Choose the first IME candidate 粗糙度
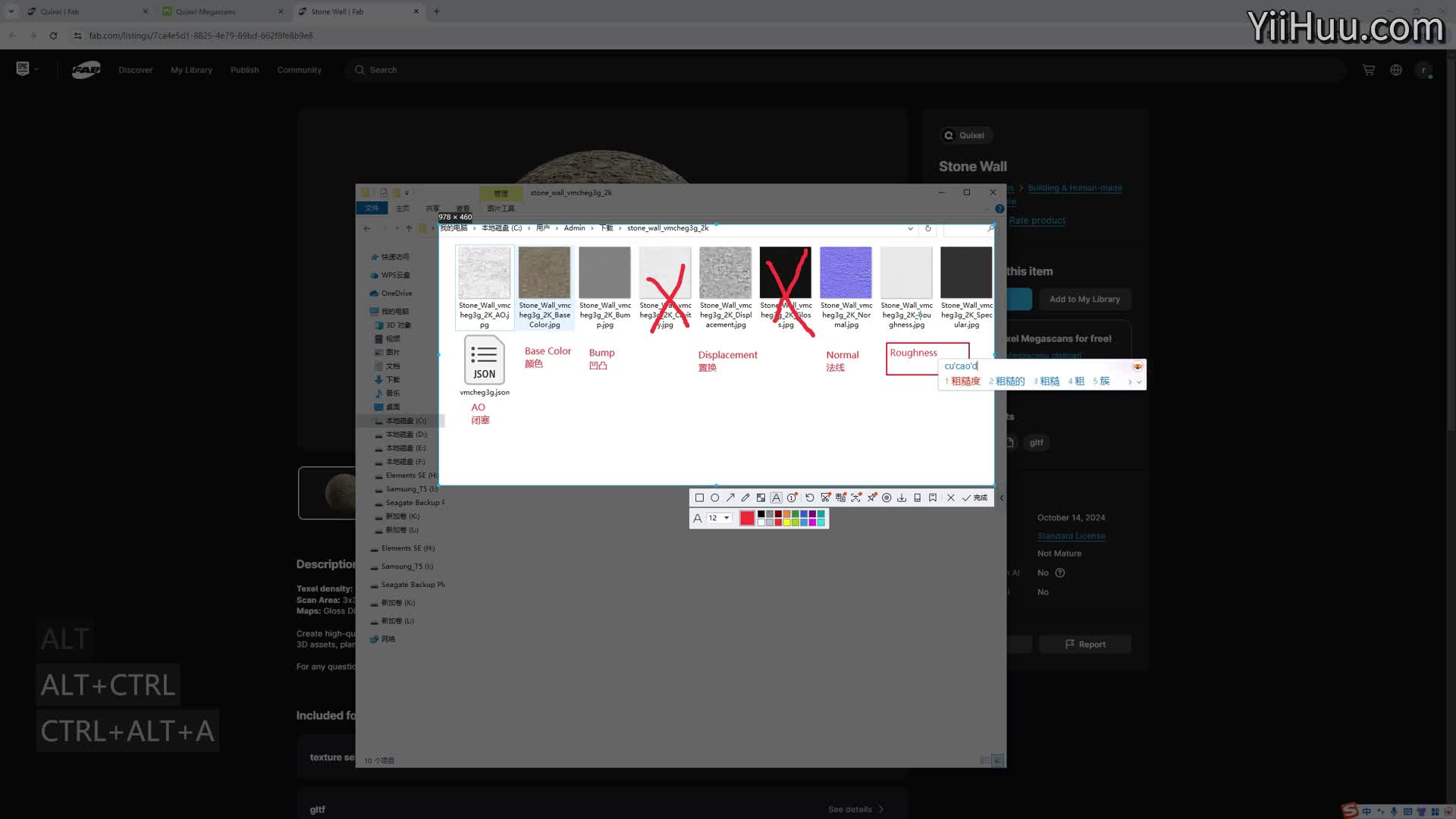Image resolution: width=1456 pixels, height=819 pixels. [965, 381]
